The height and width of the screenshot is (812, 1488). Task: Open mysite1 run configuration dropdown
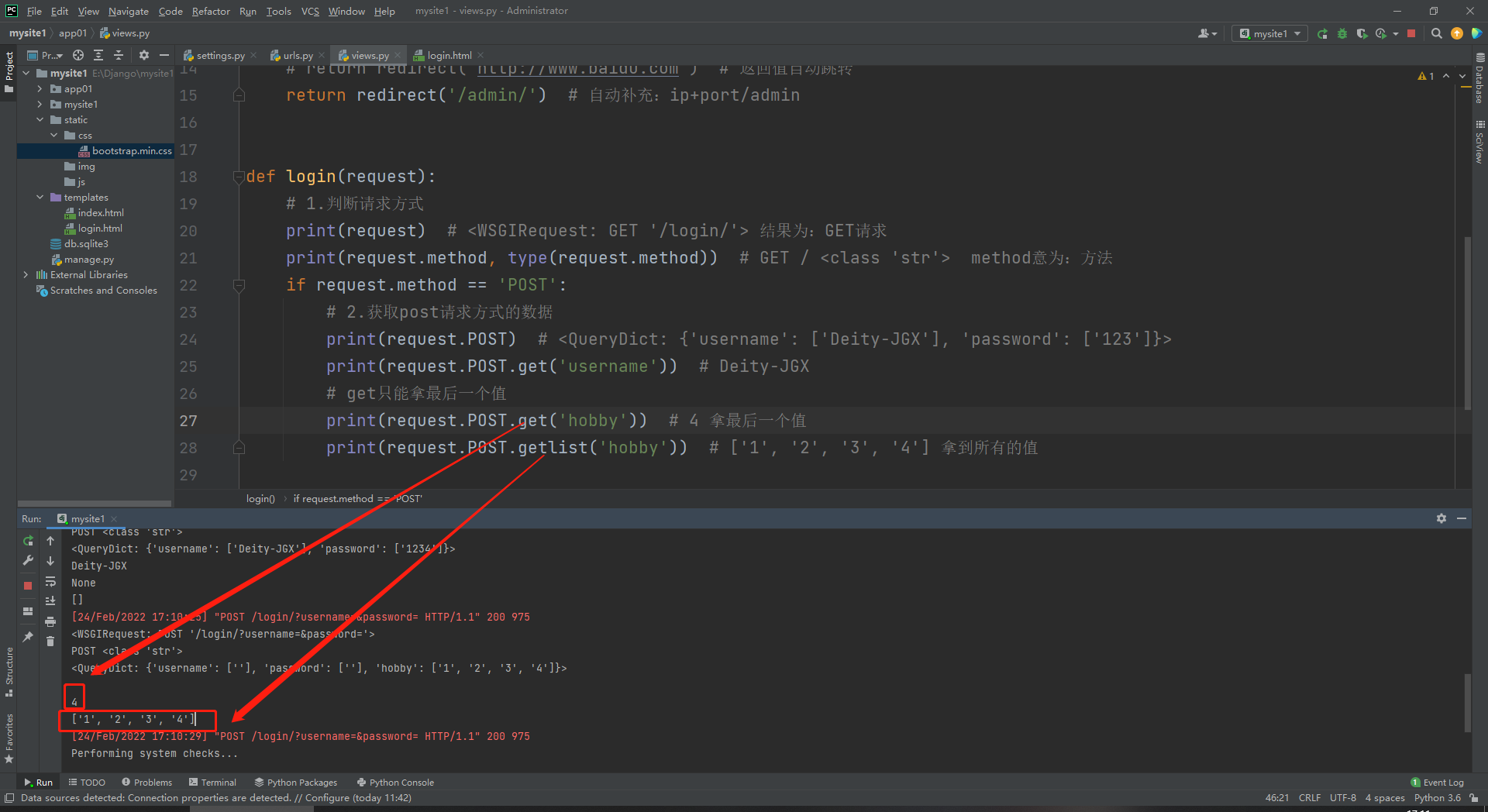click(x=1269, y=33)
